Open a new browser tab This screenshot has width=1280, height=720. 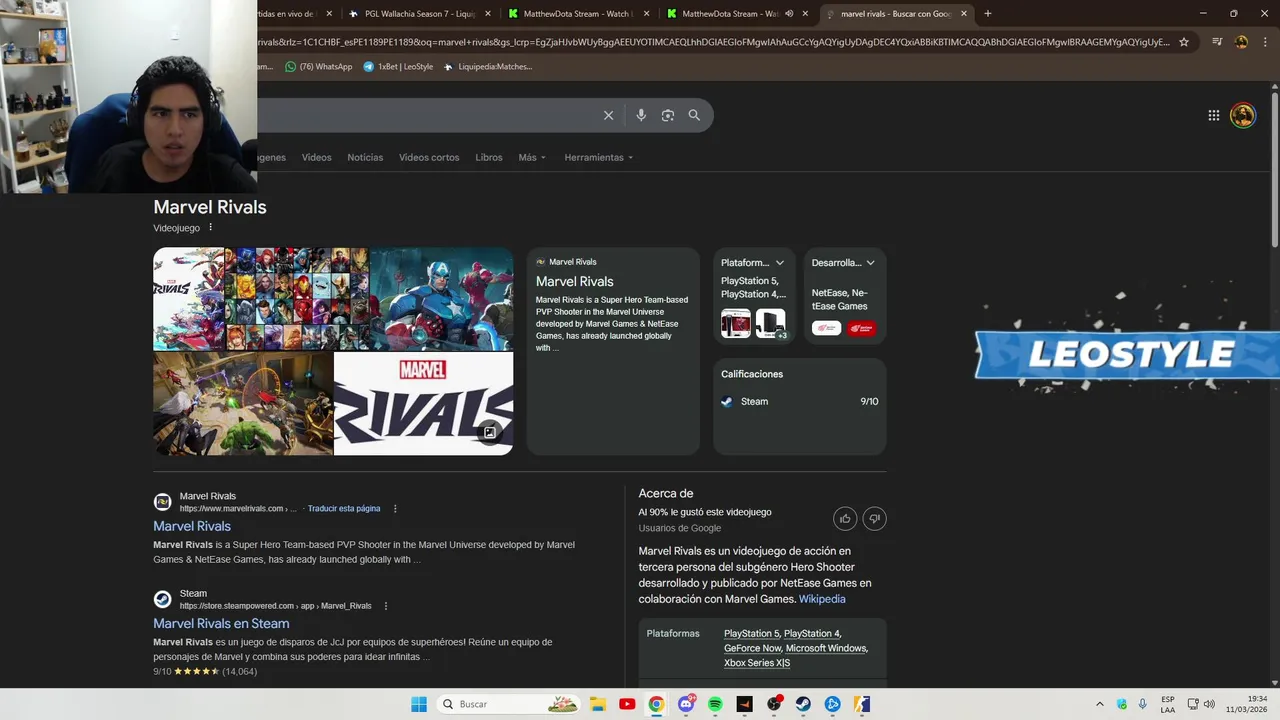[x=988, y=14]
